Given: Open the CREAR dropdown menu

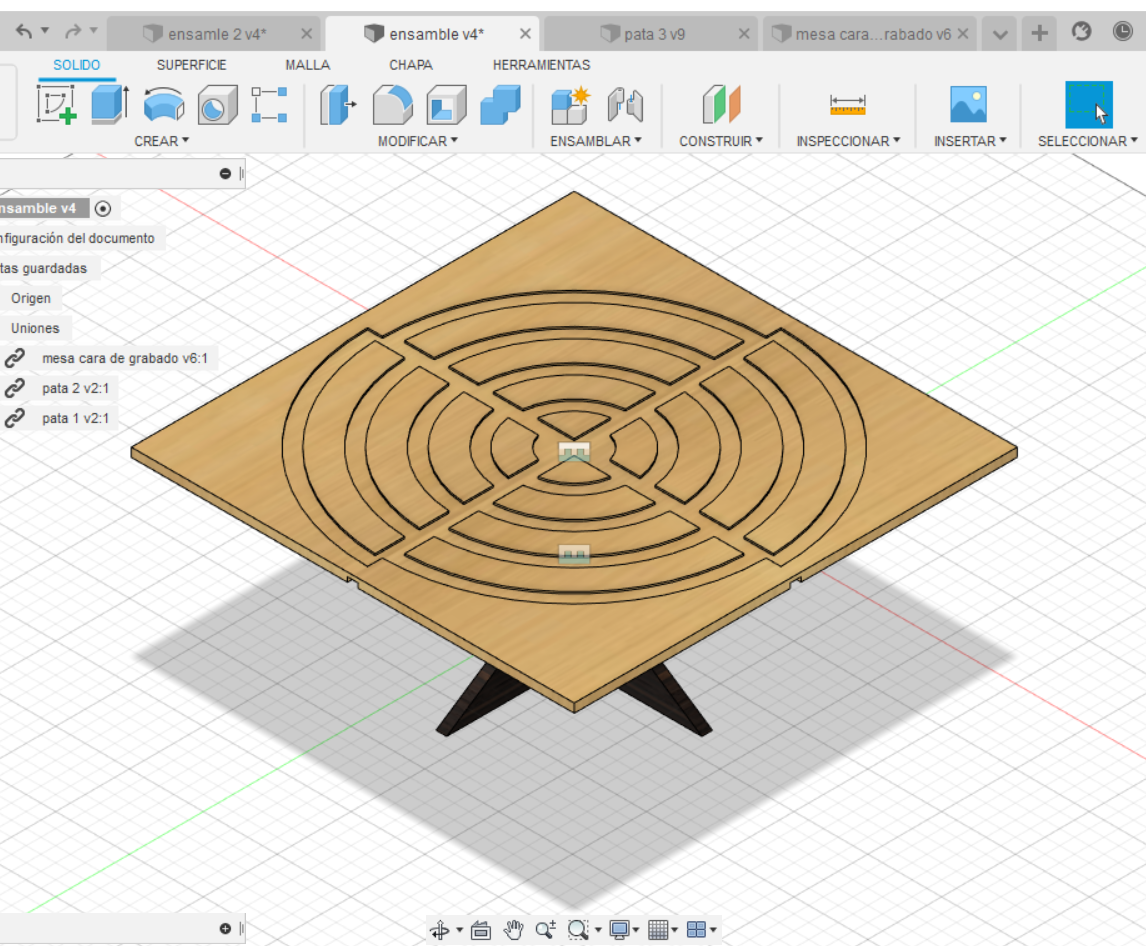Looking at the screenshot, I should [162, 141].
